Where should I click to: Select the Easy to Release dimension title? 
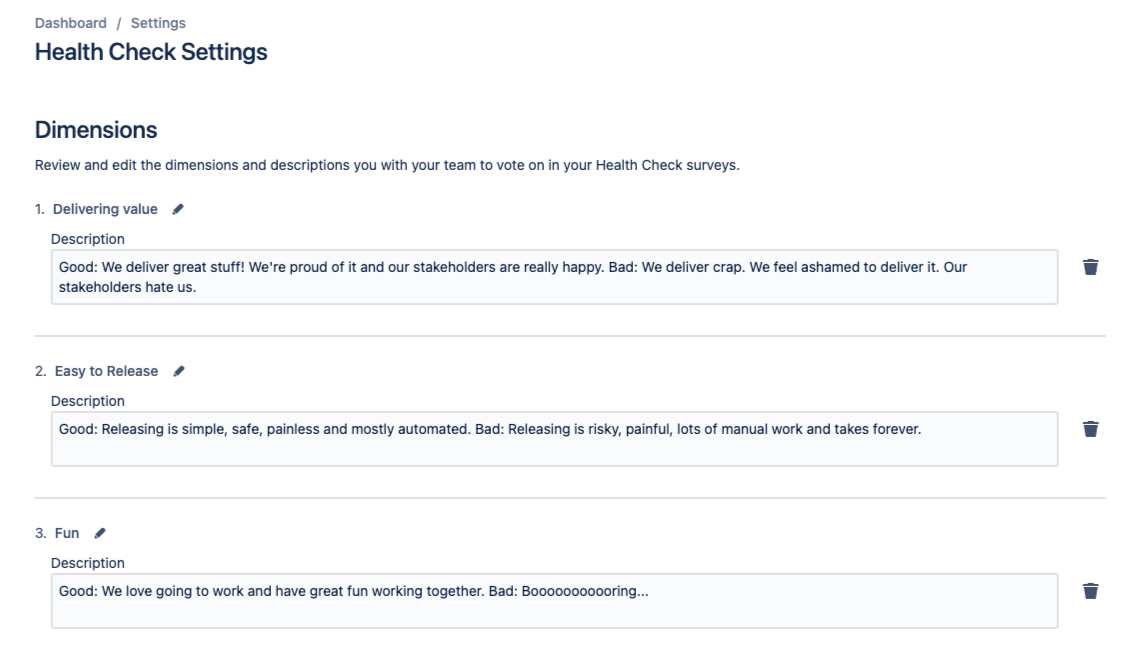(x=108, y=370)
